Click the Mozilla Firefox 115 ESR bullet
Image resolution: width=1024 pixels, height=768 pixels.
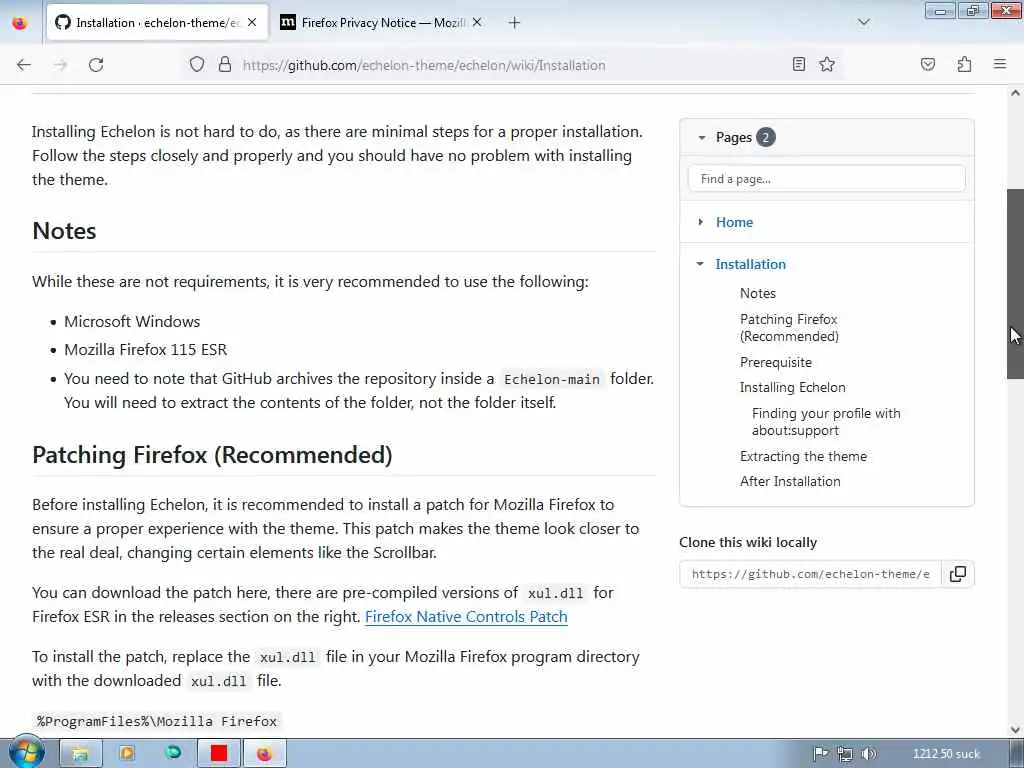[145, 349]
